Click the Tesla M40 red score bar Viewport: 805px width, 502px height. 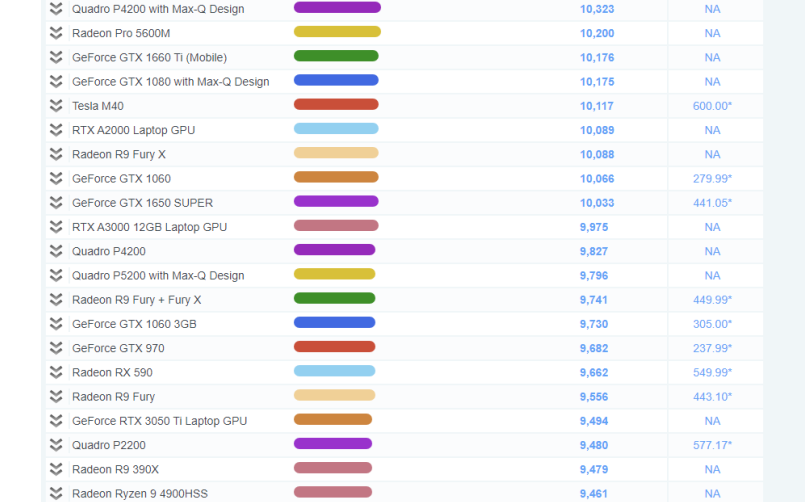[336, 104]
